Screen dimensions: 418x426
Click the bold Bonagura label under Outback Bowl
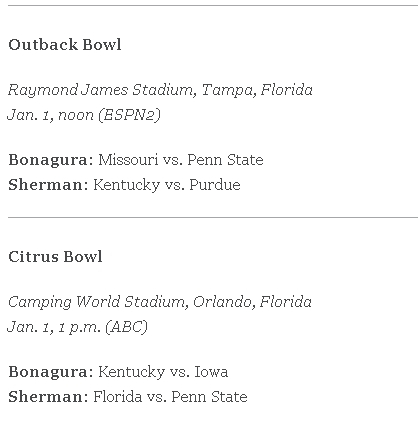pos(51,160)
